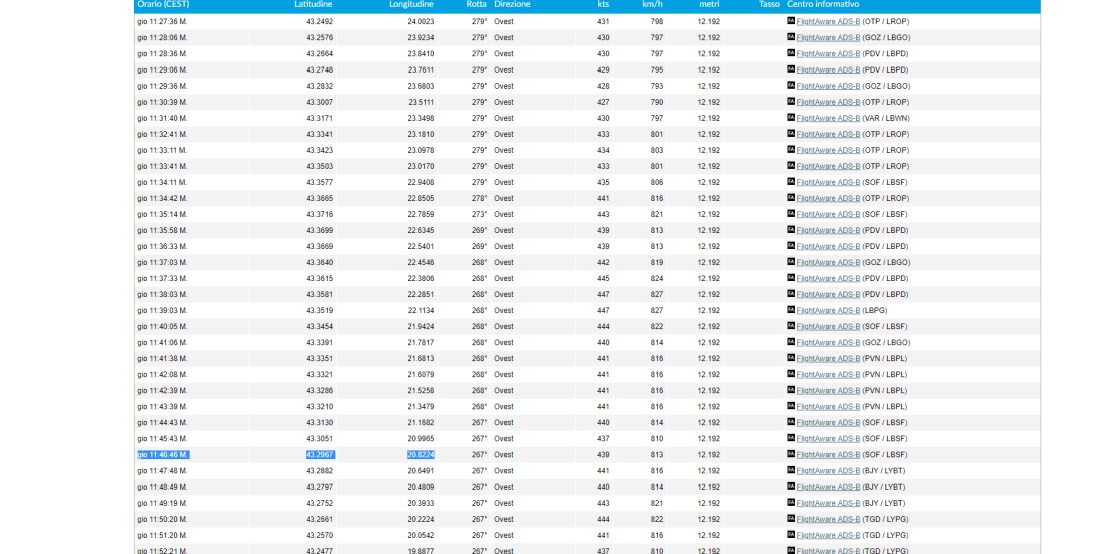Viewport: 1100px width, 554px height.
Task: Click the time cell gio 11:35:14
Action: pos(162,215)
